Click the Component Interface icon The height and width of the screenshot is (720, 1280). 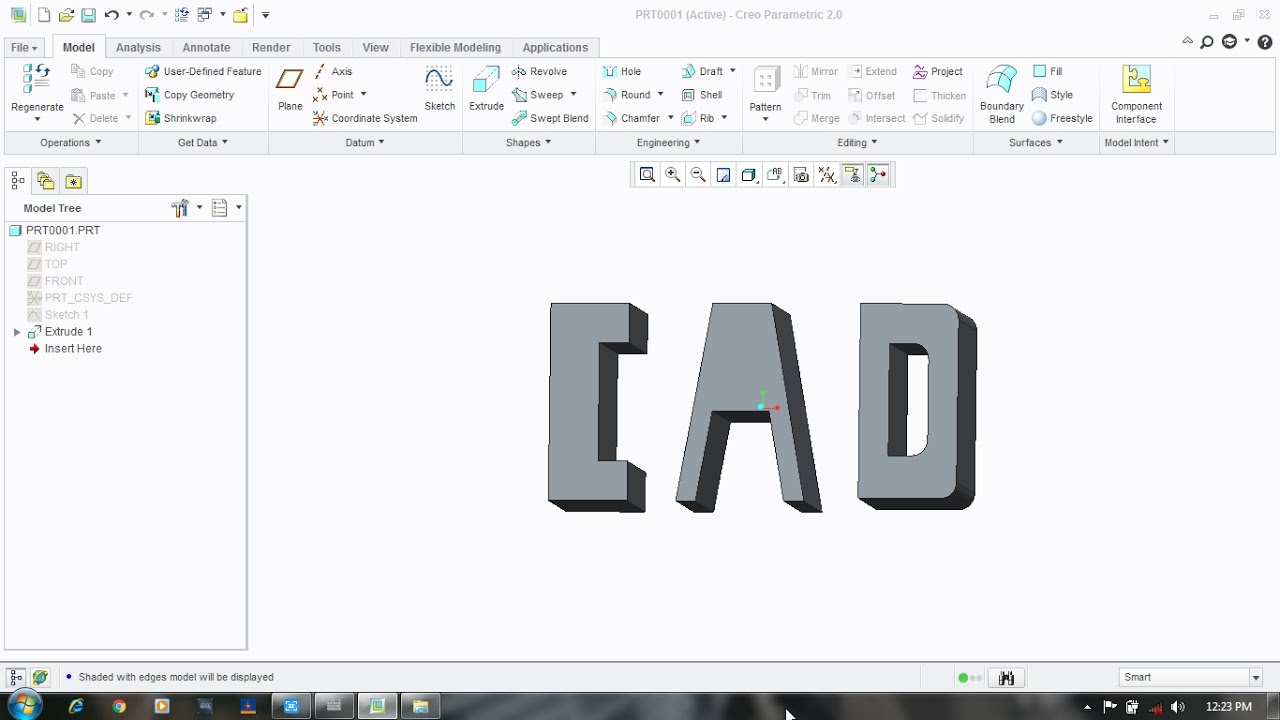point(1136,80)
